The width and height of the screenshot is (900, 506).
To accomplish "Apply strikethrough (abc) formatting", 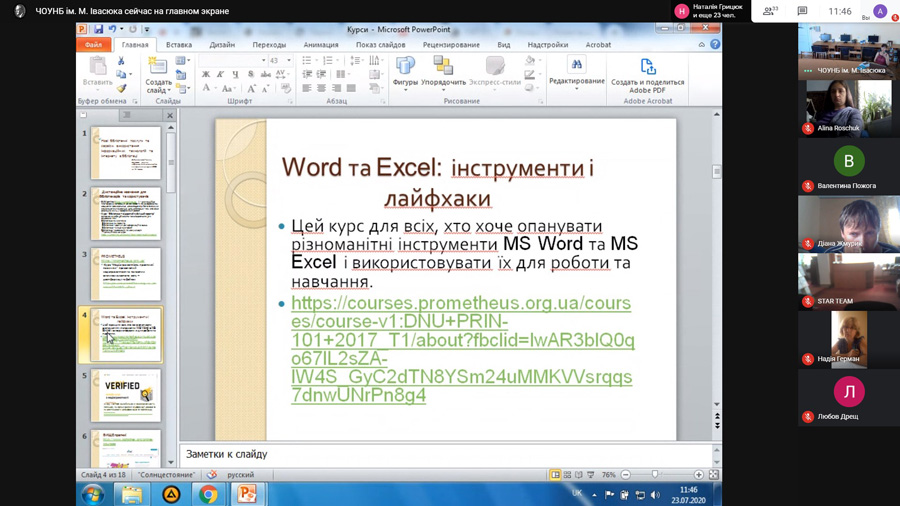I will [266, 75].
